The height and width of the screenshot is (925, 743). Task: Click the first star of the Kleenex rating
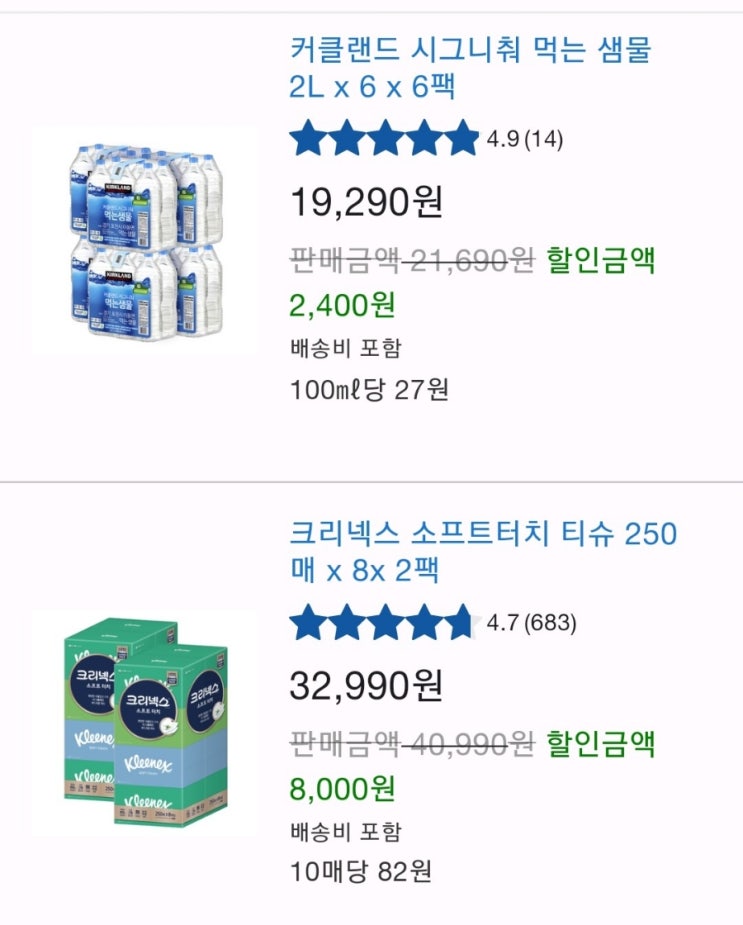tap(308, 622)
